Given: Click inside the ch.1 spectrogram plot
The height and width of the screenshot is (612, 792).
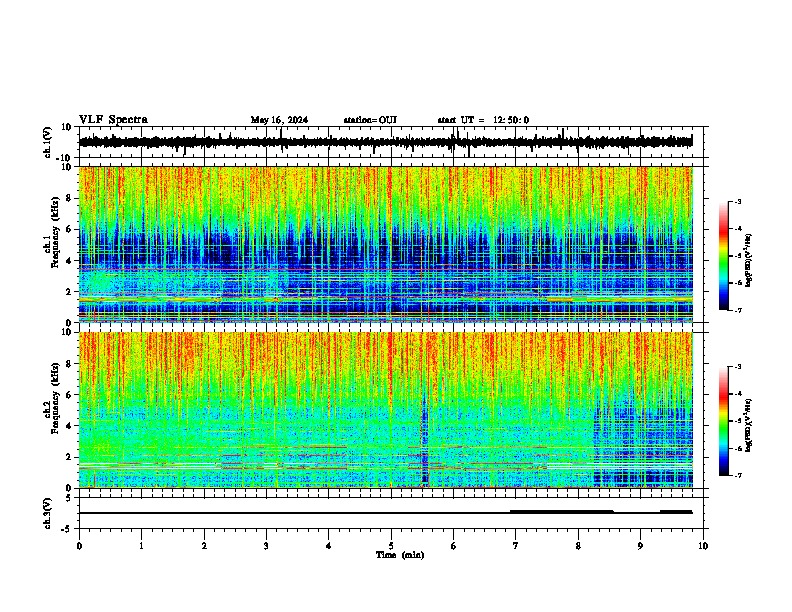Looking at the screenshot, I should 386,244.
